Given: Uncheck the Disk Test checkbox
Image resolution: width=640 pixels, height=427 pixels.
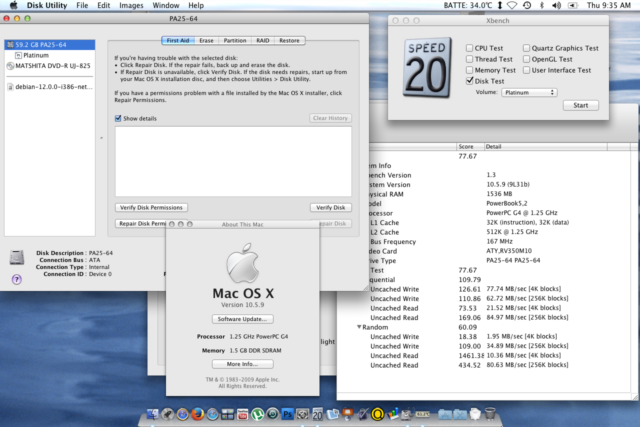Looking at the screenshot, I should coord(469,81).
